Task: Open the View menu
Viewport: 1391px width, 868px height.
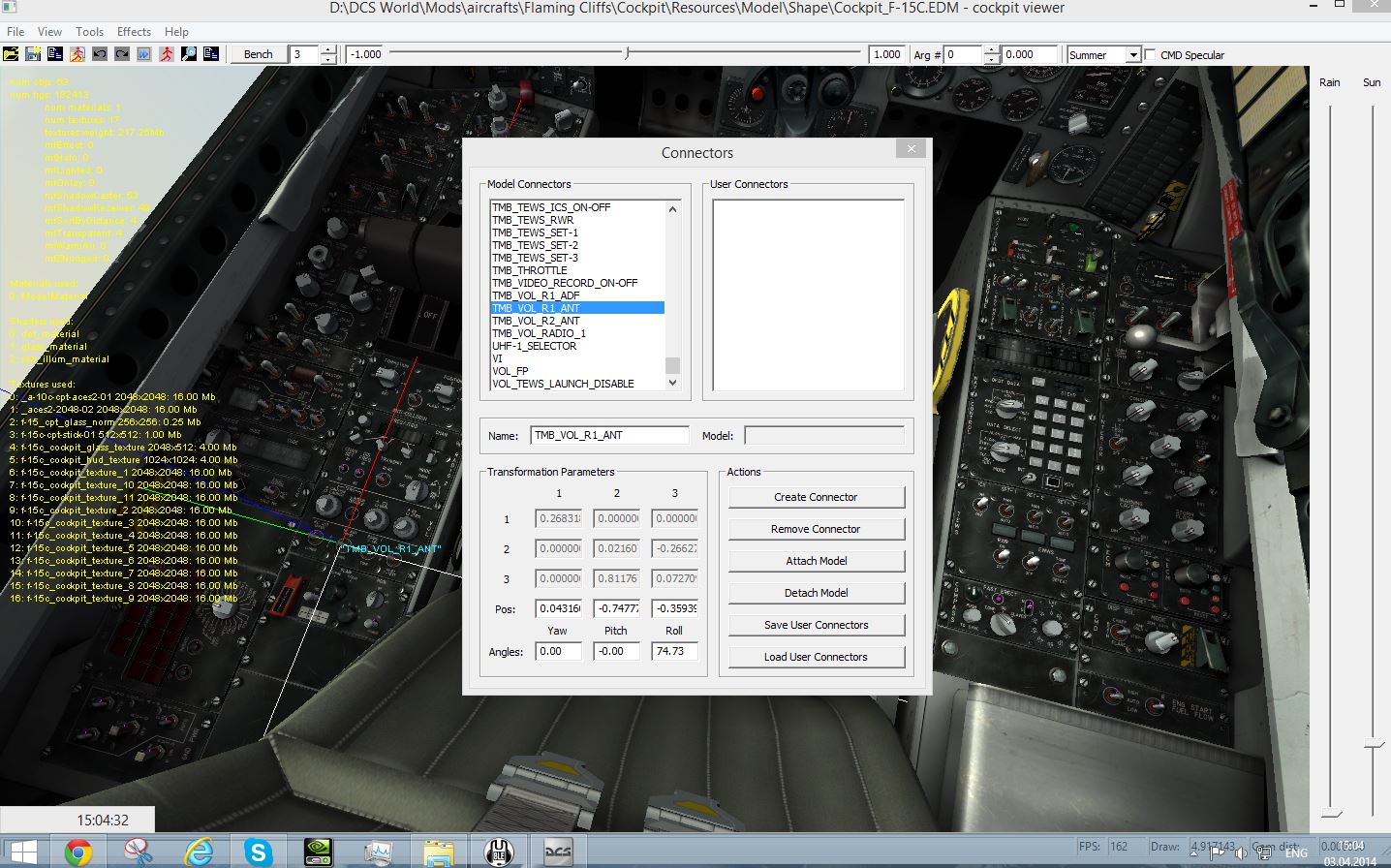Action: (x=49, y=31)
